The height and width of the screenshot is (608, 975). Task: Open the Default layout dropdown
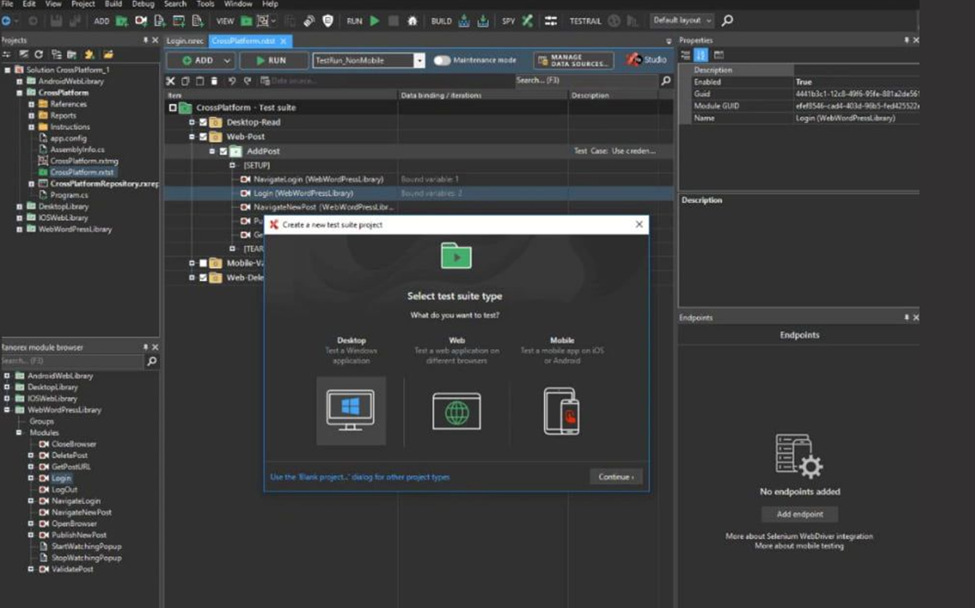(682, 20)
